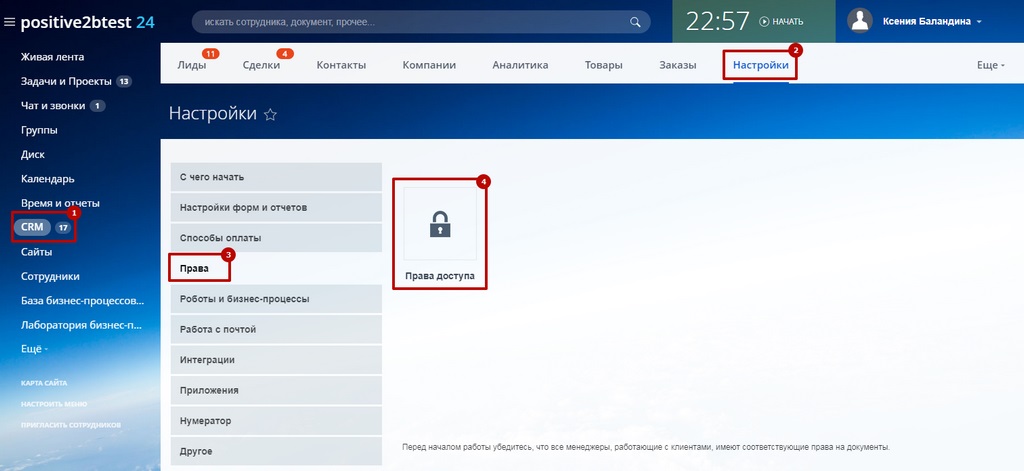Expand Ещё in left sidebar
1024x471 pixels.
coord(34,349)
